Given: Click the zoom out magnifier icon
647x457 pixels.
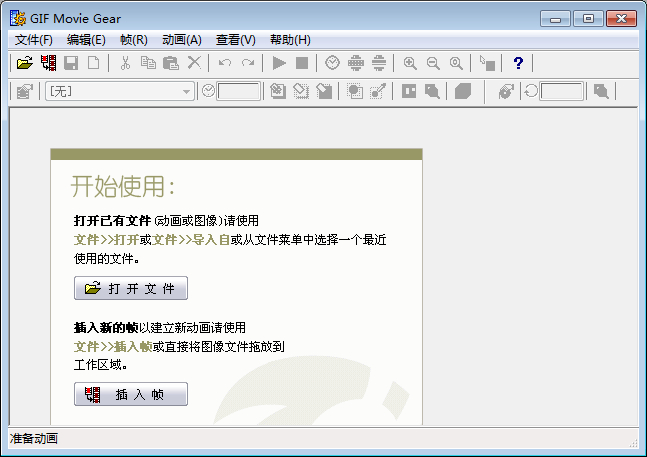Looking at the screenshot, I should pos(433,63).
